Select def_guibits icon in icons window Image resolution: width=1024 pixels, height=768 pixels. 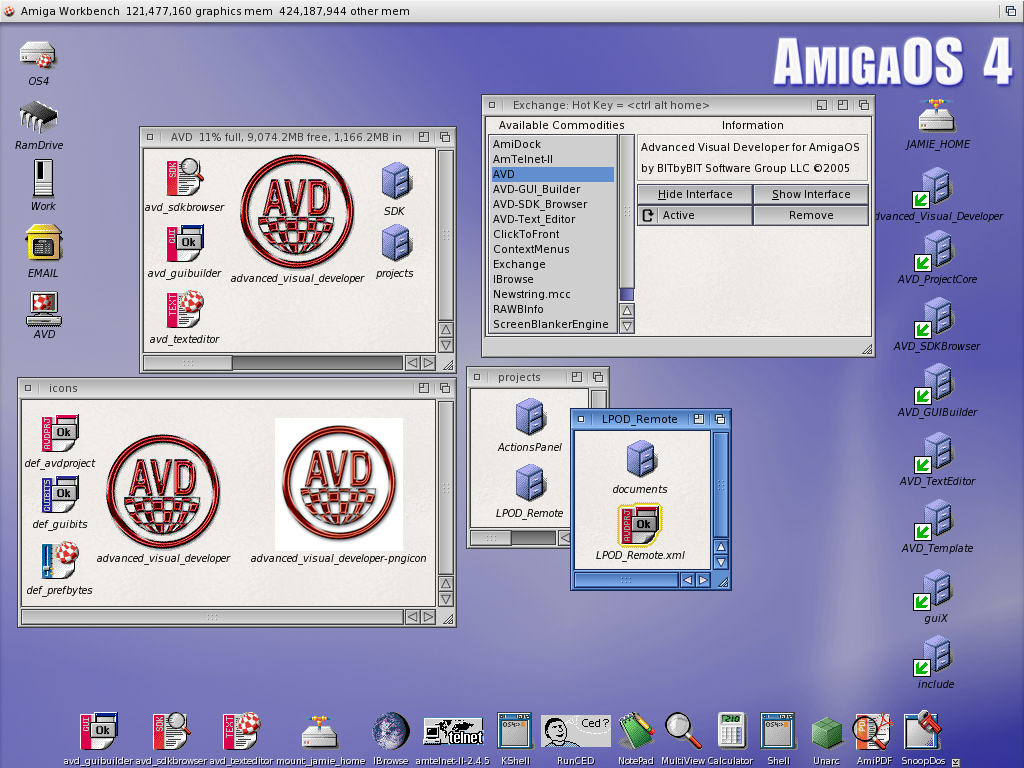[x=60, y=494]
